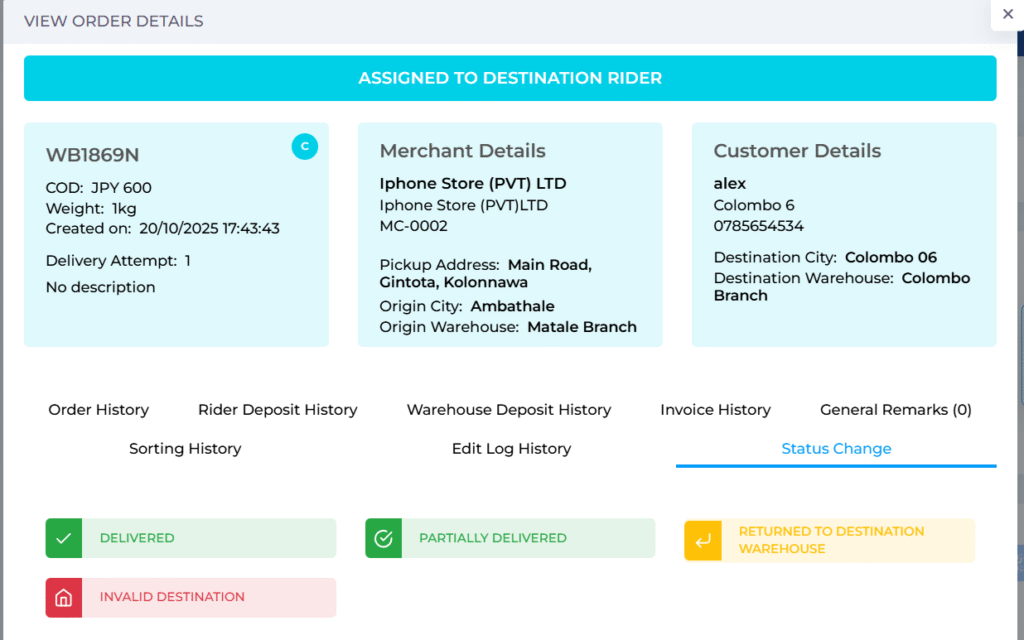
Task: Close the View Order Details dialog
Action: click(1004, 14)
